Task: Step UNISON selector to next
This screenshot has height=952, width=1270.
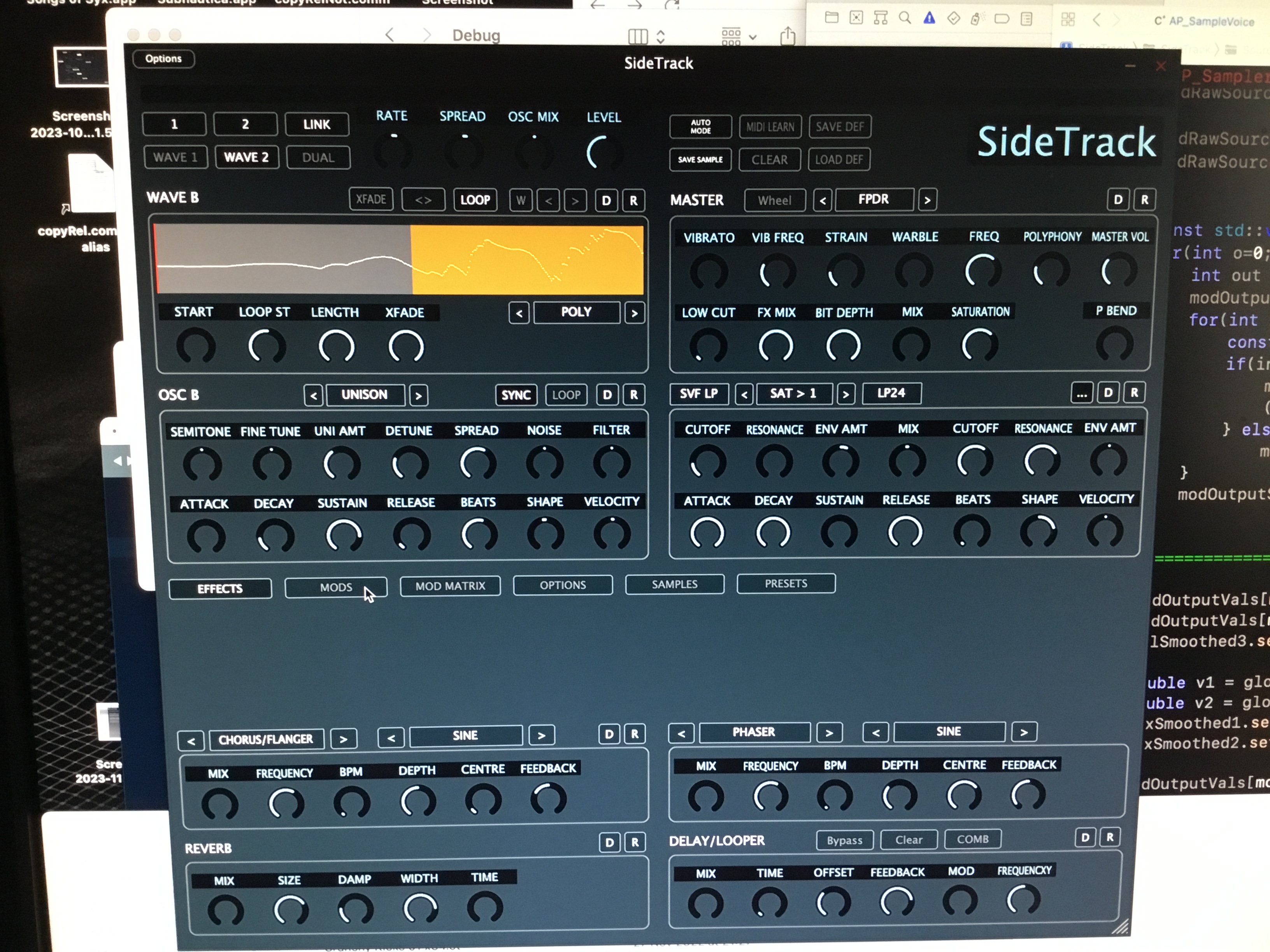Action: [x=419, y=395]
